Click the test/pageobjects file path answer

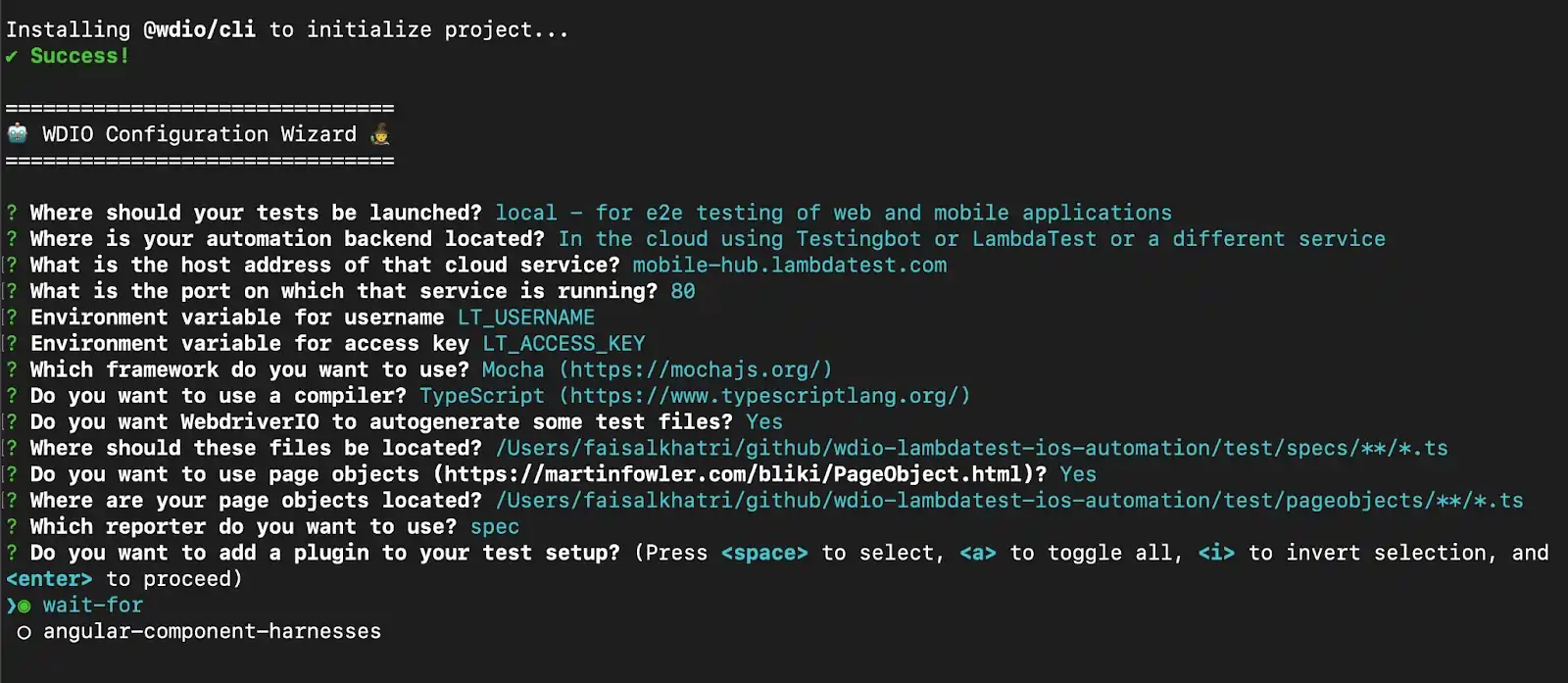(1009, 501)
